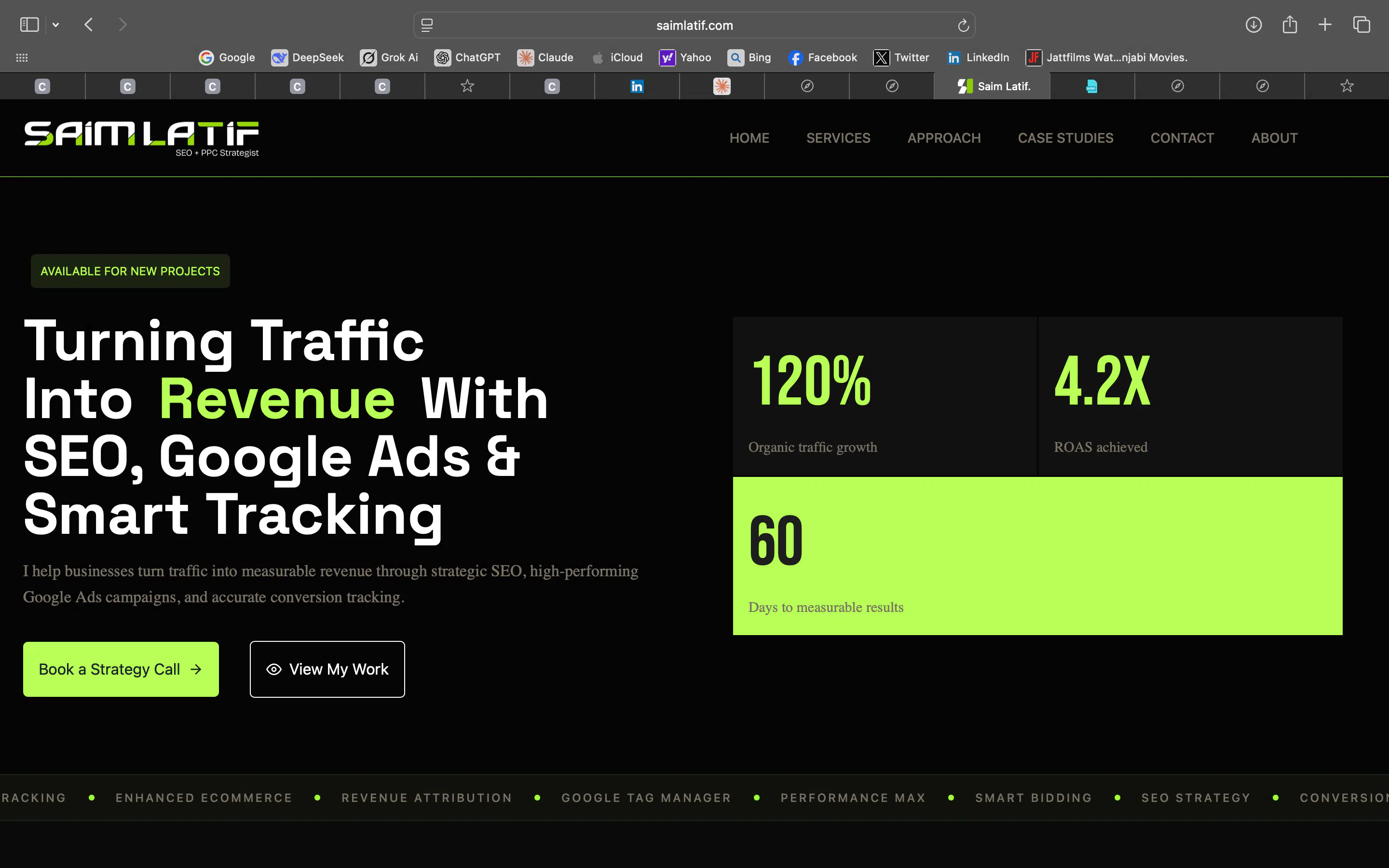Open the SERVICES nav link
Screen dimensions: 1389x868
(838, 138)
